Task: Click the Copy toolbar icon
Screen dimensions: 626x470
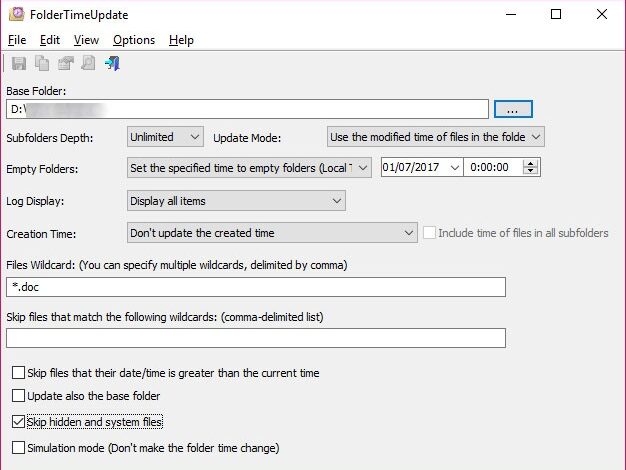Action: click(x=42, y=63)
